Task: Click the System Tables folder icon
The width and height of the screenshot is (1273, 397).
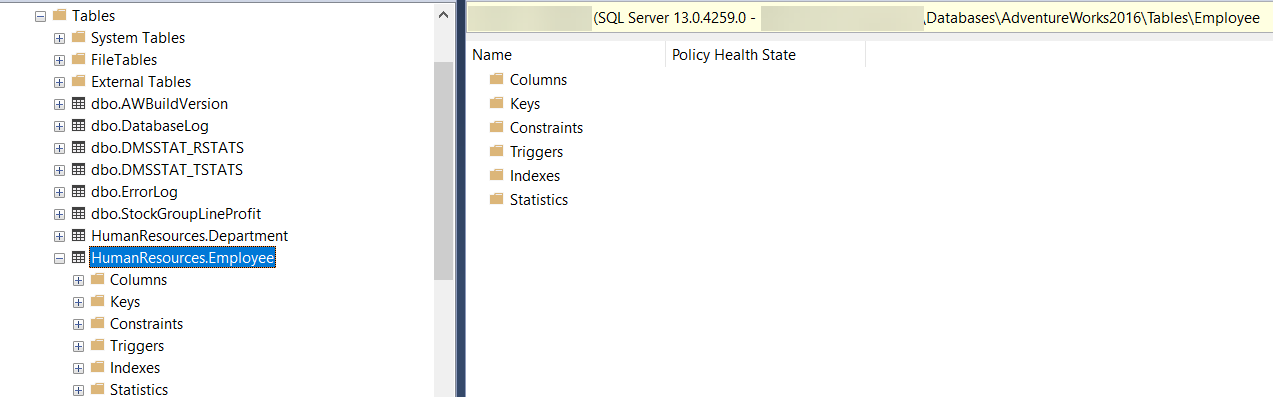Action: [78, 38]
